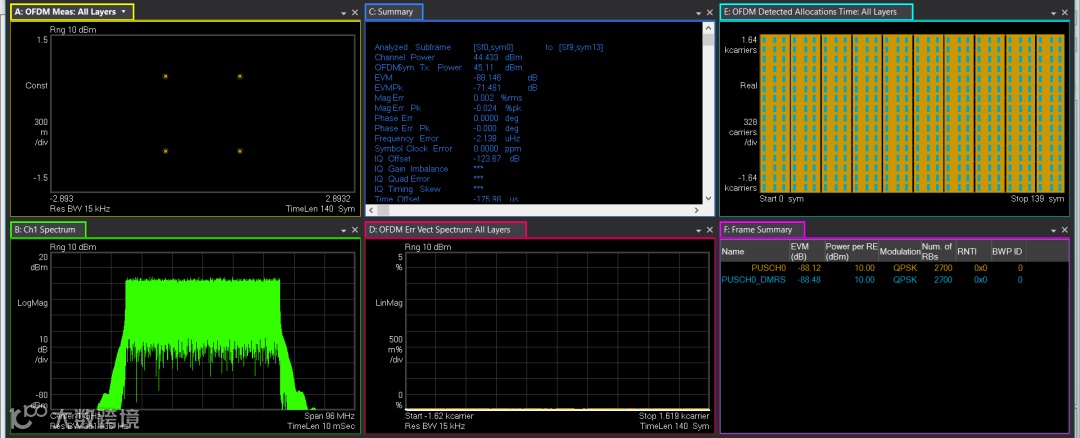
Task: Open the Summary panel options arrow
Action: [698, 13]
